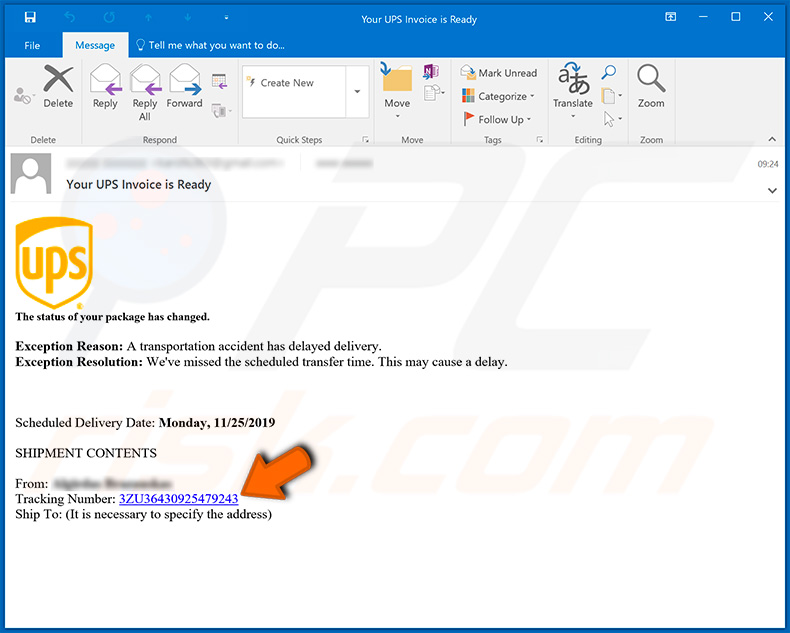790x633 pixels.
Task: Collapse the ribbon with the chevron
Action: coord(772,139)
